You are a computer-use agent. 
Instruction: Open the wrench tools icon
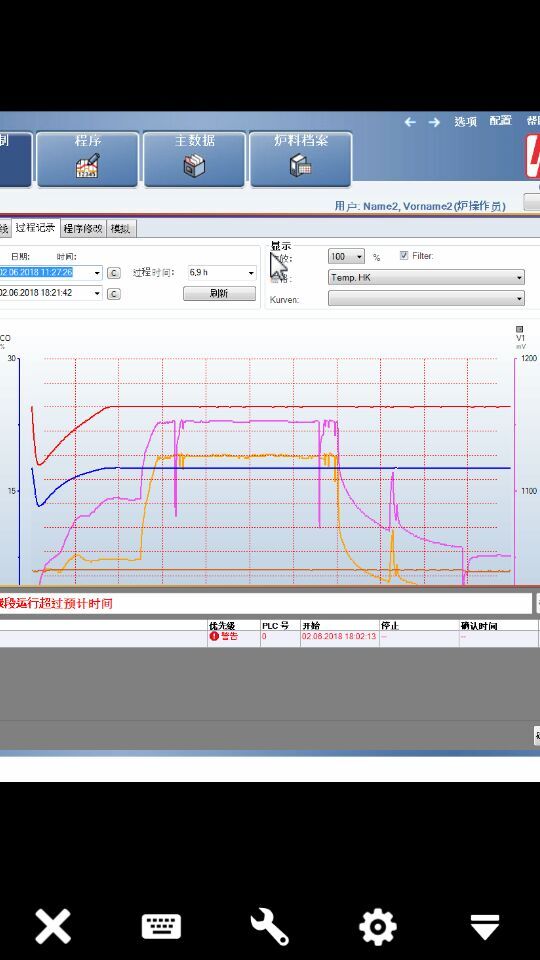coord(269,926)
